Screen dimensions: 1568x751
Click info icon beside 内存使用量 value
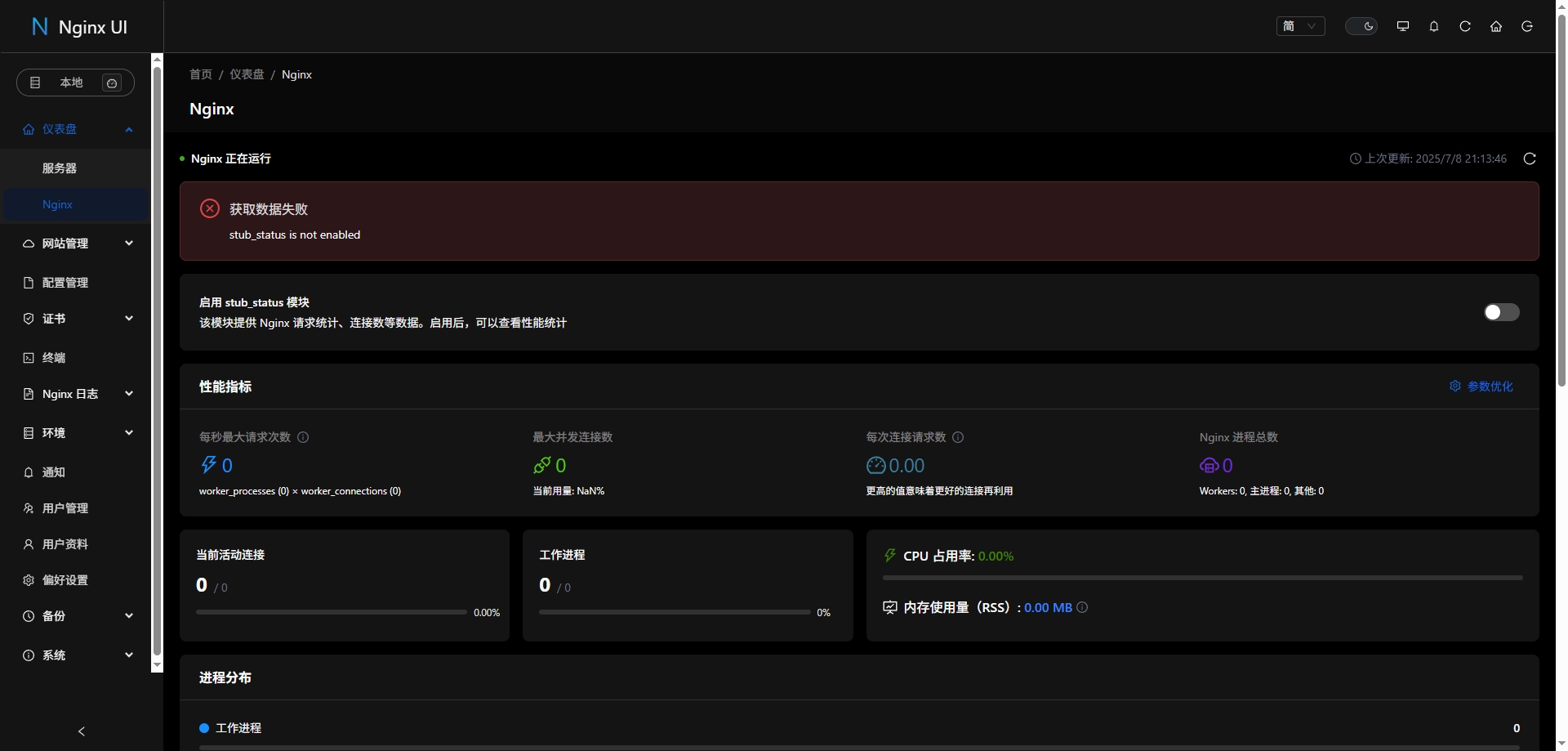[1082, 607]
